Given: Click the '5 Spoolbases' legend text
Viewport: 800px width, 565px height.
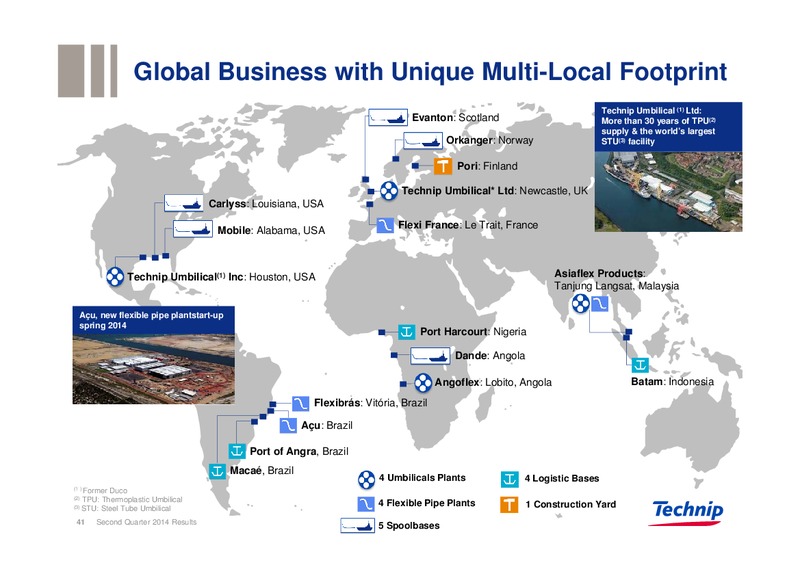Looking at the screenshot, I should tap(409, 526).
